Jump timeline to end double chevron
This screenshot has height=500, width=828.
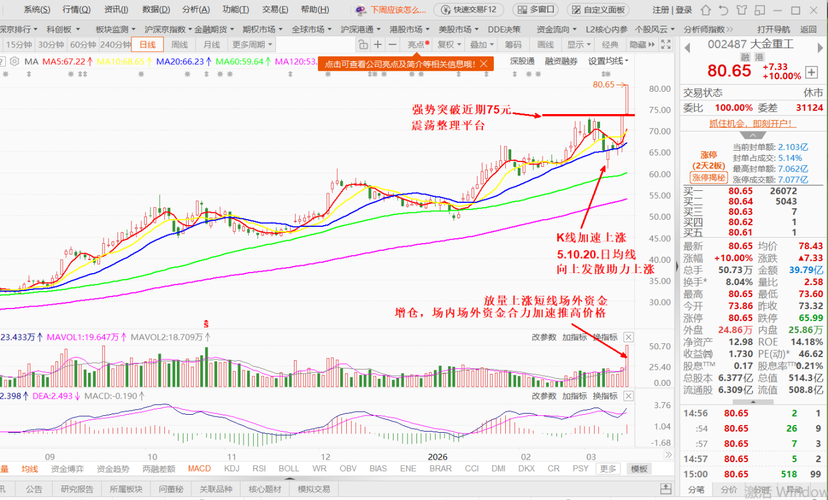[668, 455]
